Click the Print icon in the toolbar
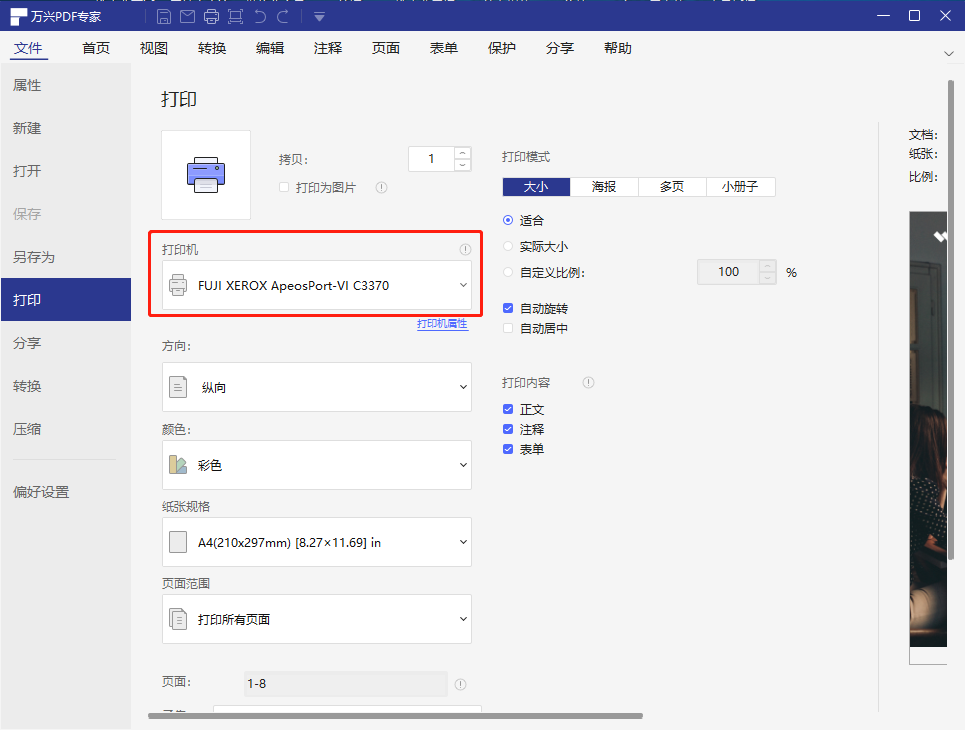 (x=210, y=15)
